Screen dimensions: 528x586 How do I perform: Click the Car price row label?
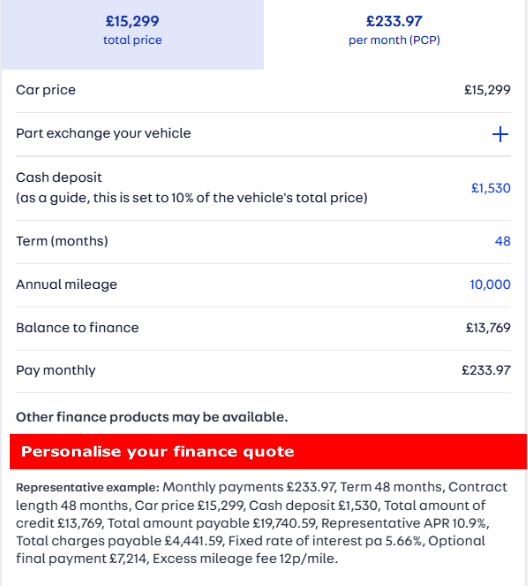[46, 90]
